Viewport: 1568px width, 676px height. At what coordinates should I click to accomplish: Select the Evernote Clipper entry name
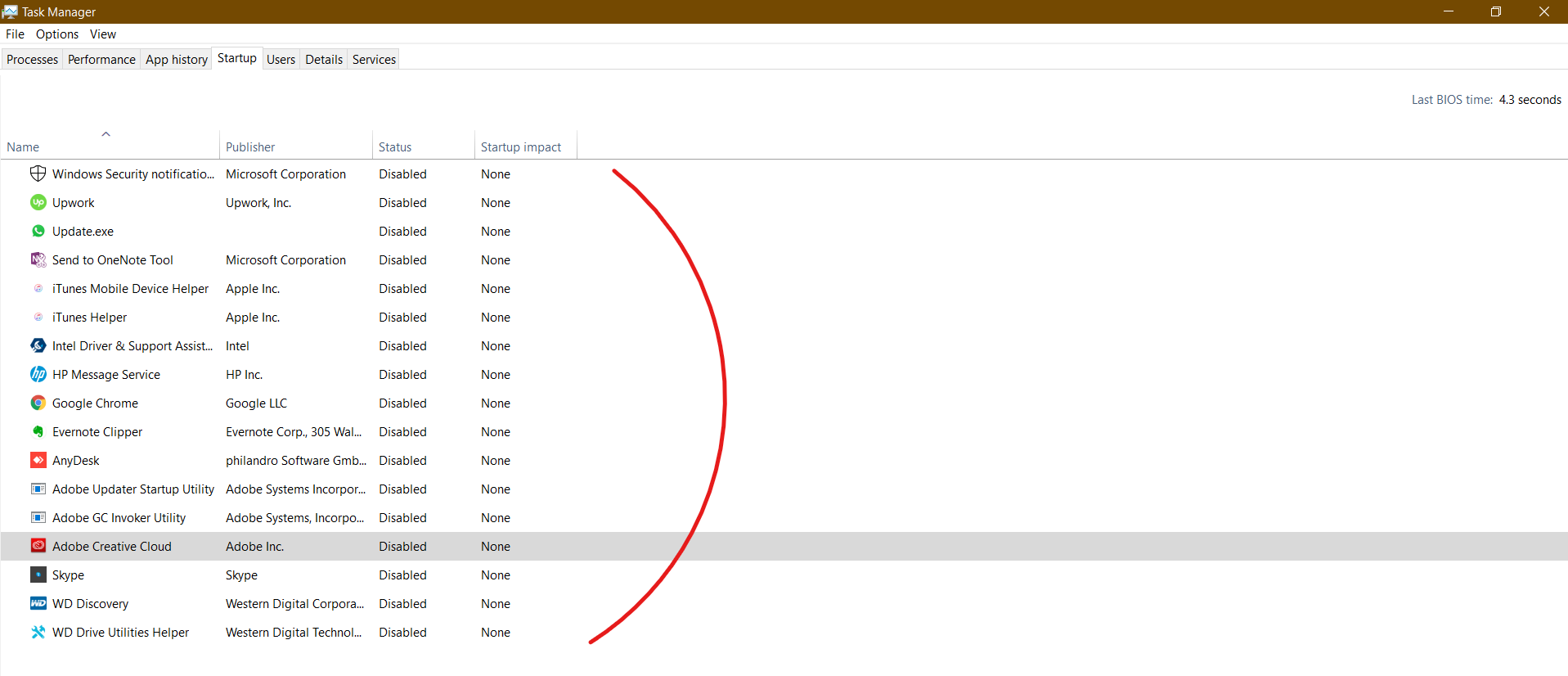(x=97, y=431)
